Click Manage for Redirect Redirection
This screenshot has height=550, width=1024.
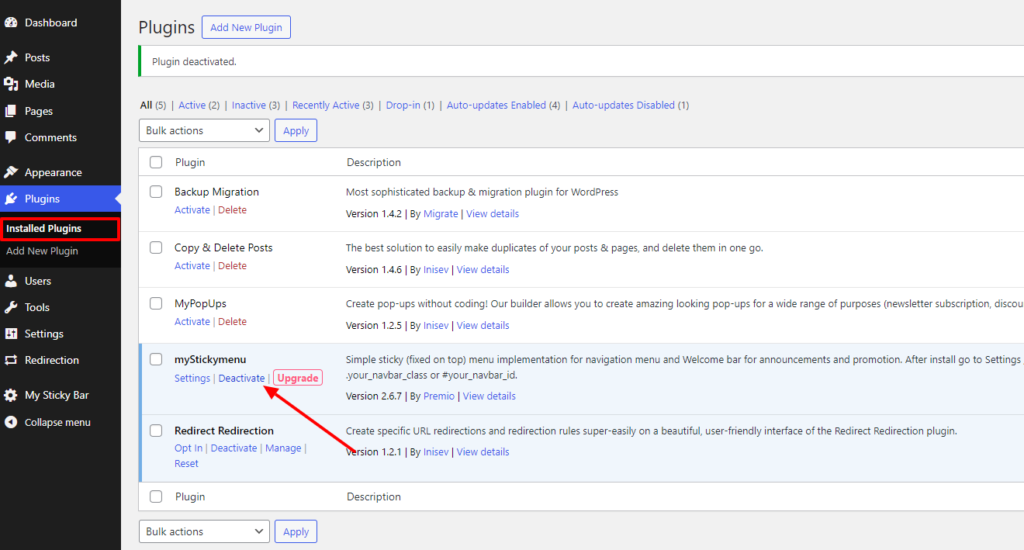283,448
